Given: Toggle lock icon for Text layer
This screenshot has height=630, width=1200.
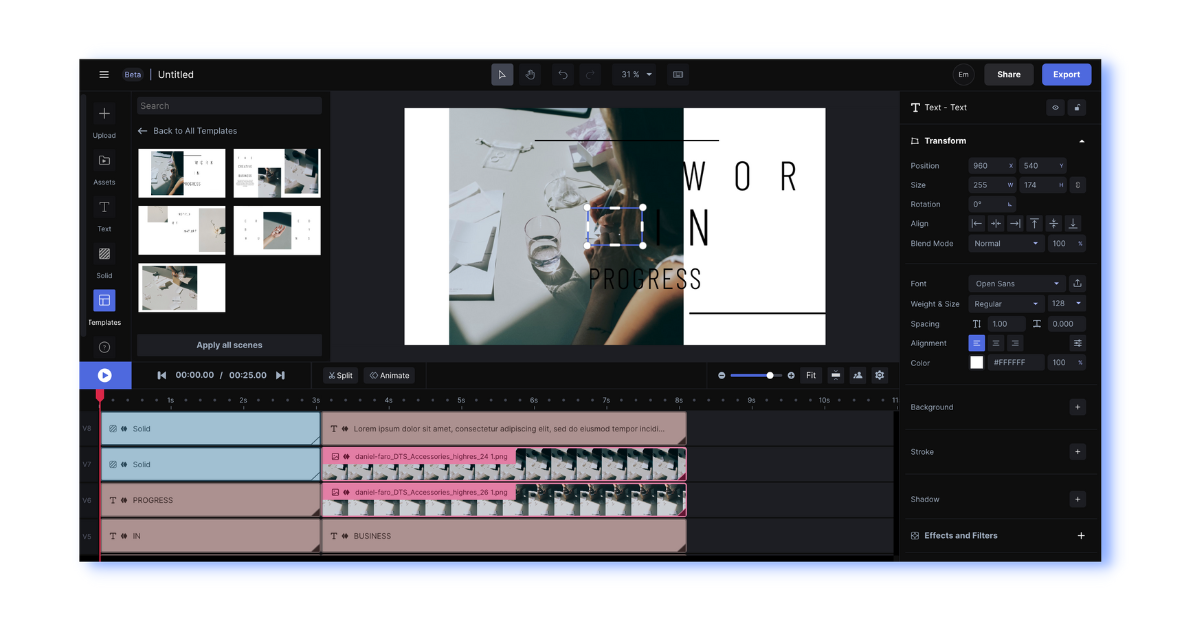Looking at the screenshot, I should pos(1077,107).
